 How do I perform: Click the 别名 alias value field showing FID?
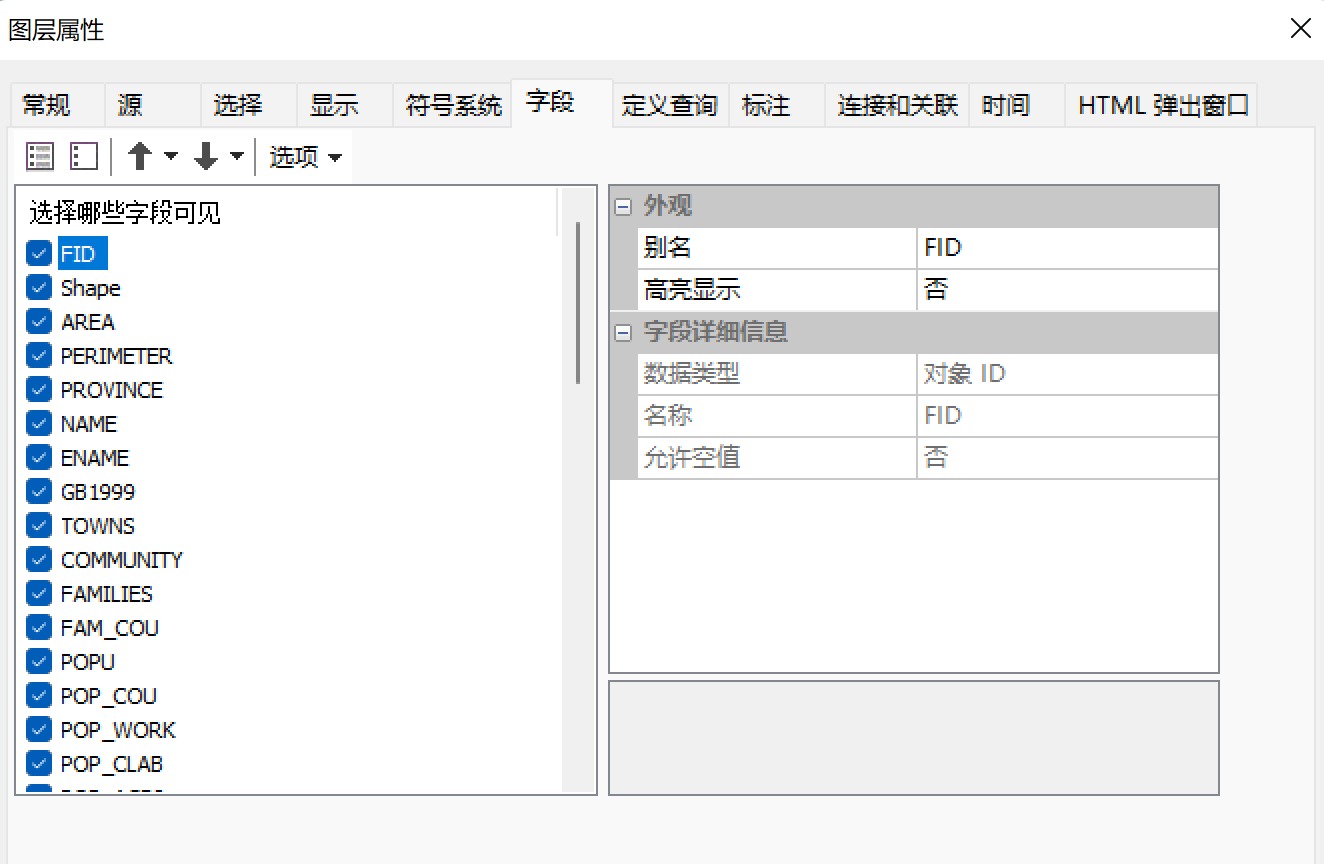(1065, 247)
